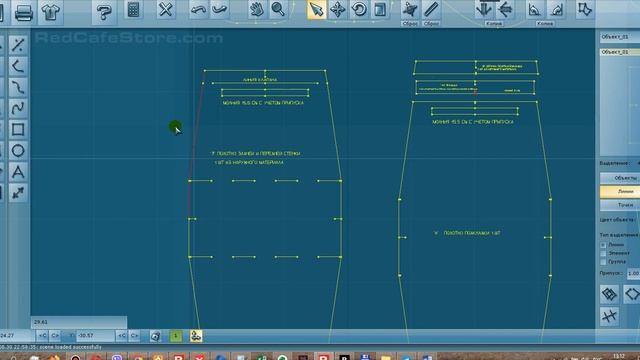Select the rotate tool
Image resolution: width=640 pixels, height=360 pixels.
click(359, 9)
